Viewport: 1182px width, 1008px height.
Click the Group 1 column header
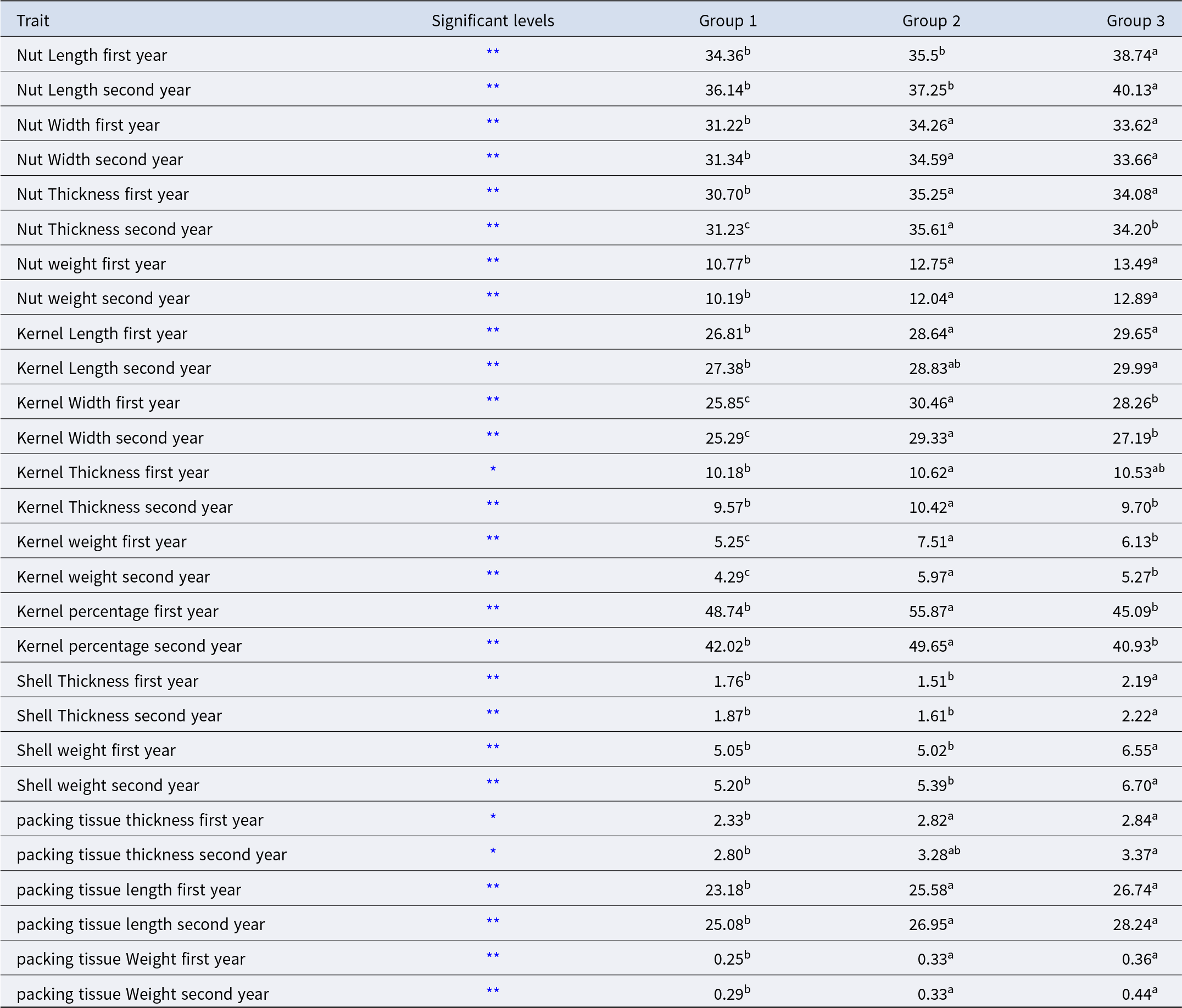727,21
